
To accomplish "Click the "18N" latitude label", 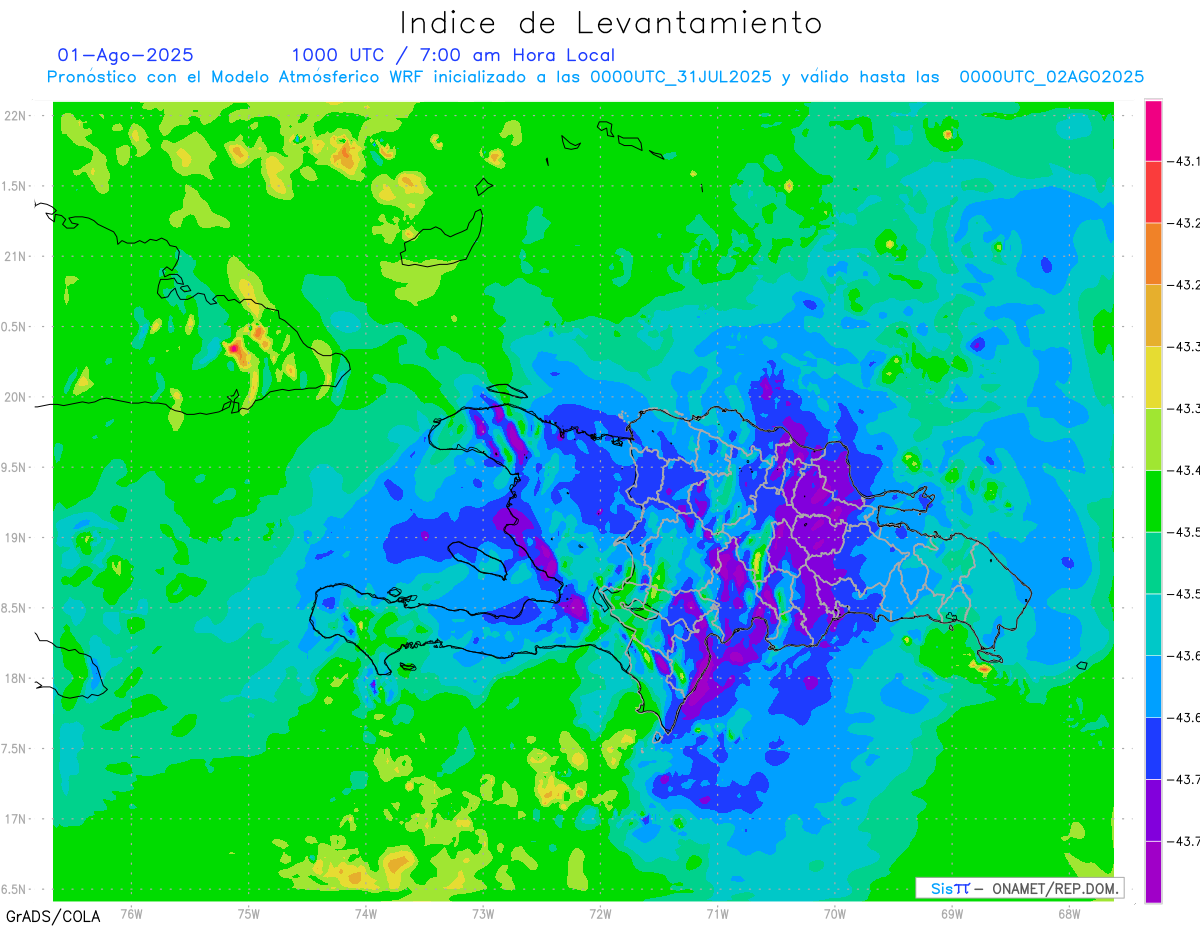I will point(15,678).
